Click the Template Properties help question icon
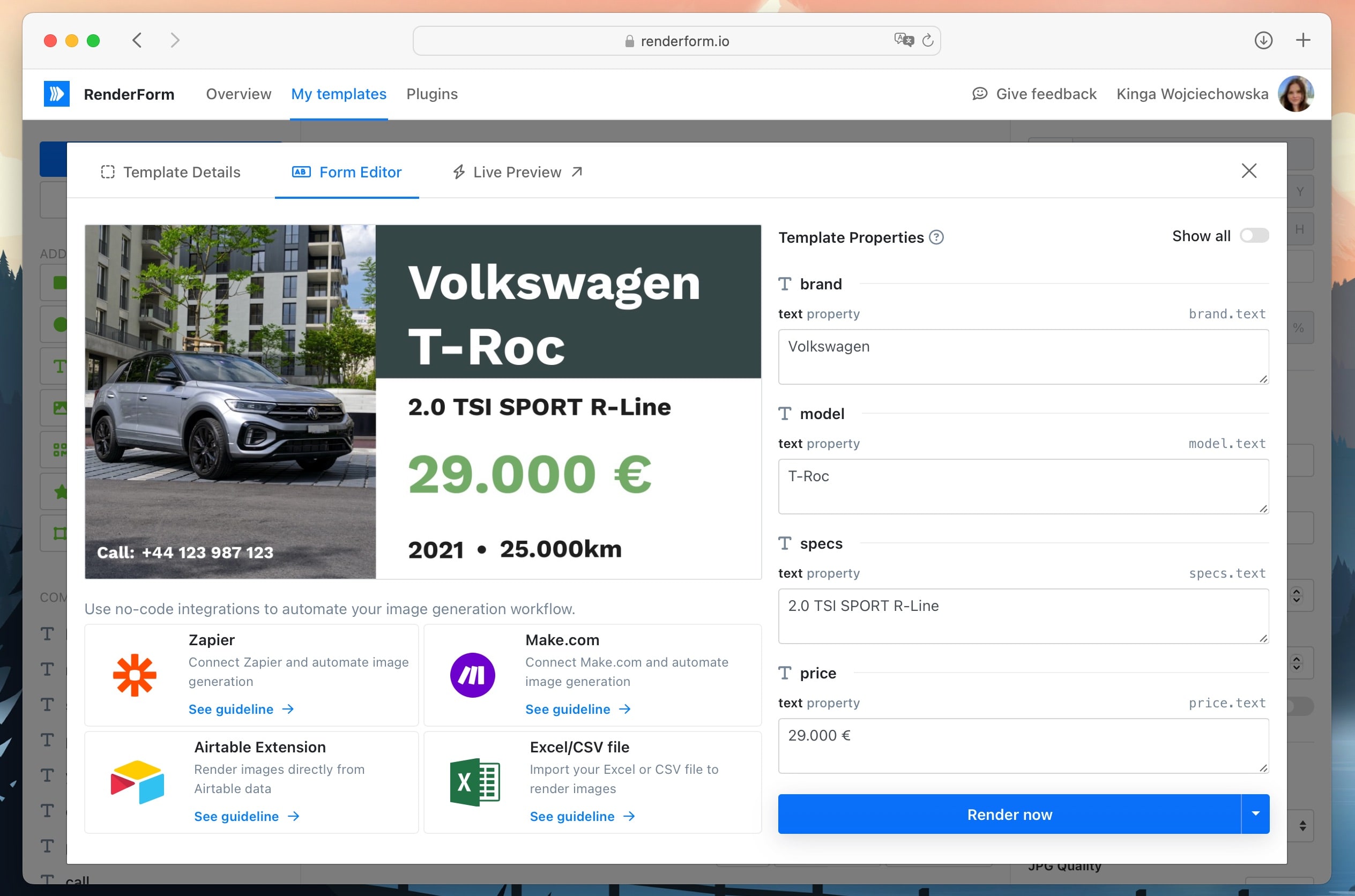 (936, 237)
